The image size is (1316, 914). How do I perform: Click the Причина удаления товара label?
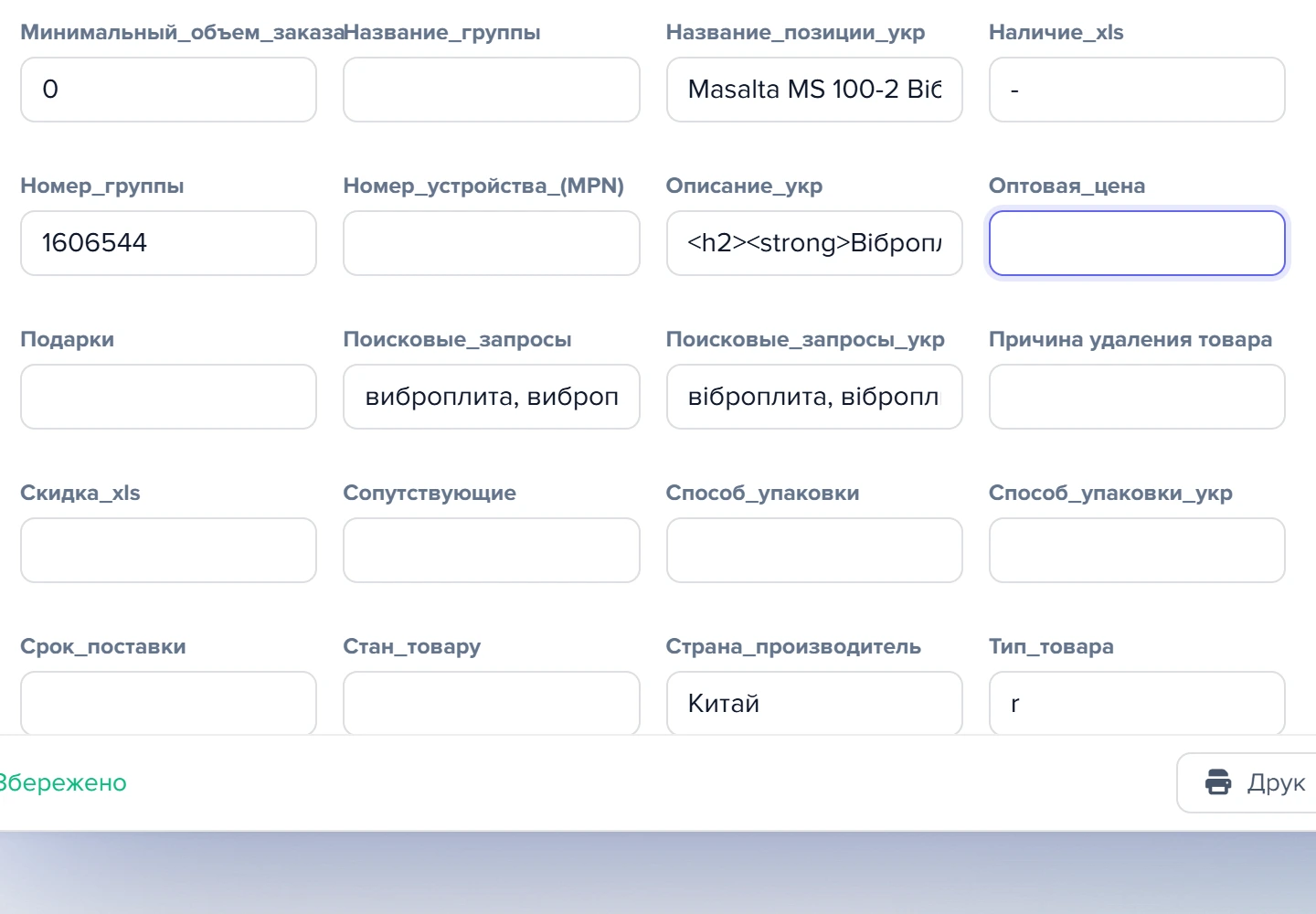tap(1130, 339)
